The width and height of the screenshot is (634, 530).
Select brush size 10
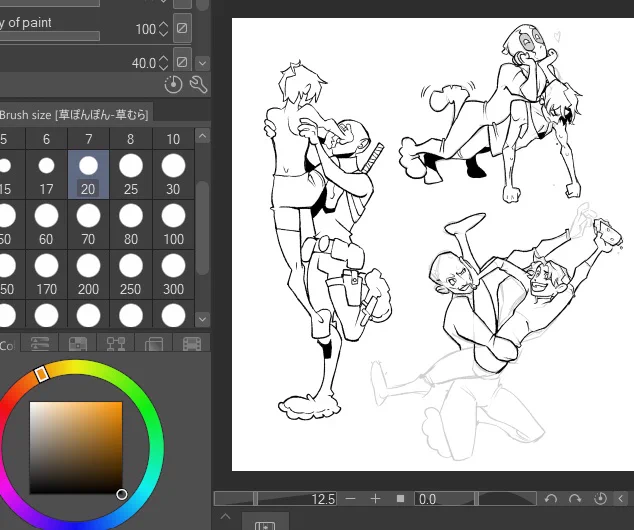173,139
